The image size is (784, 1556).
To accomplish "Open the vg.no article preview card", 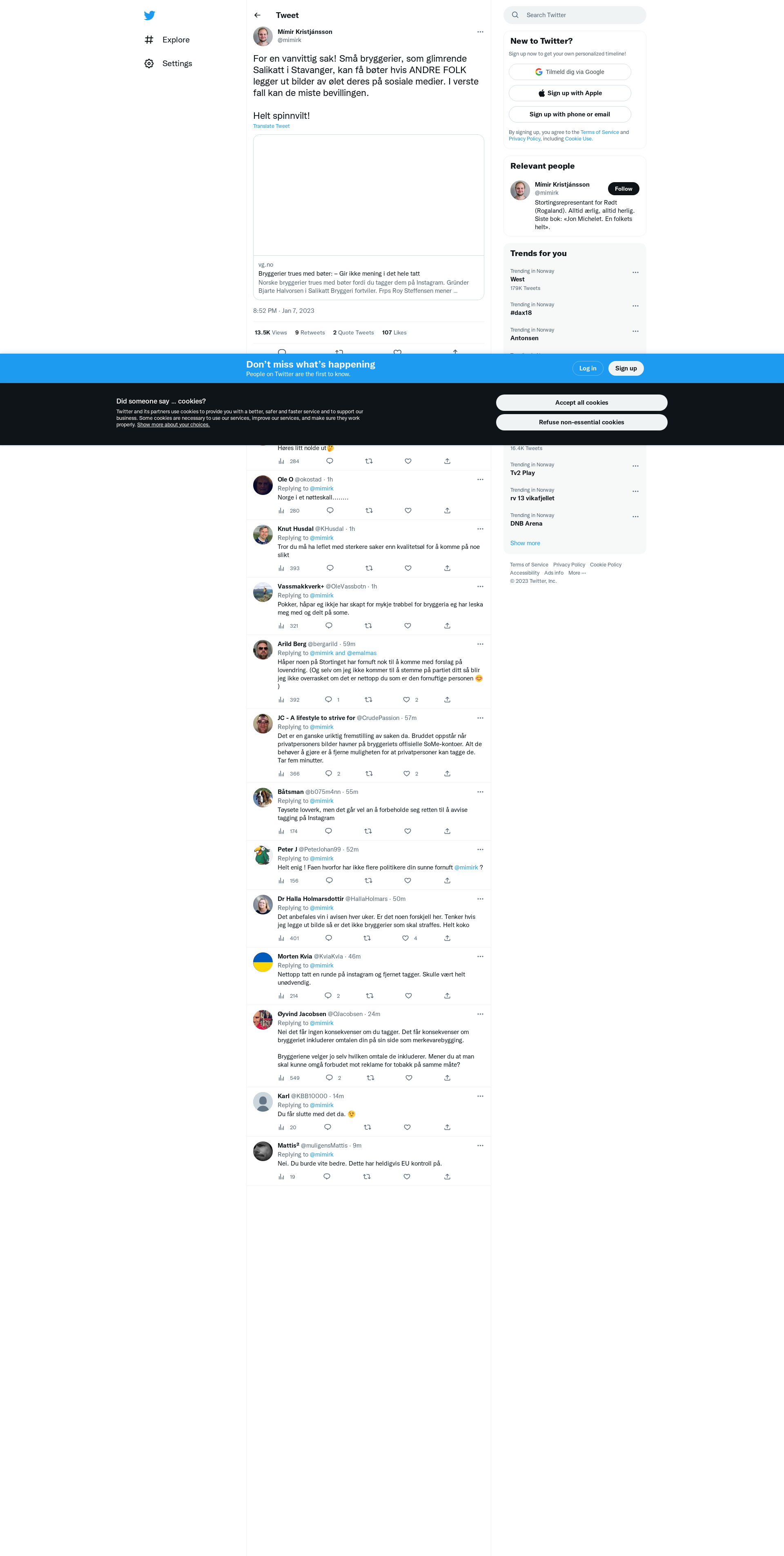I will click(x=368, y=217).
